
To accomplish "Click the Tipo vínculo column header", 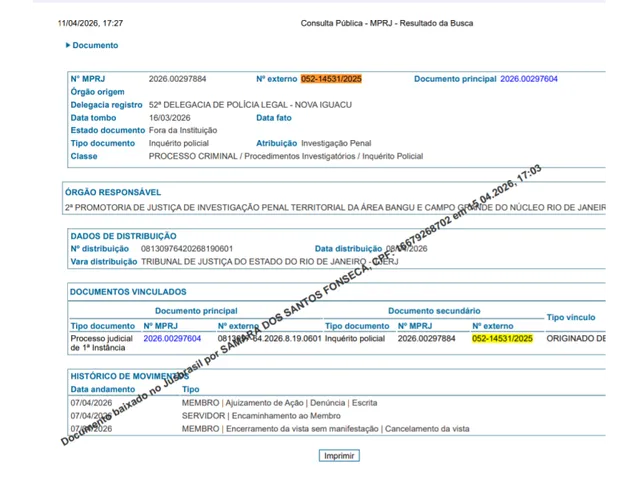I will pos(571,317).
